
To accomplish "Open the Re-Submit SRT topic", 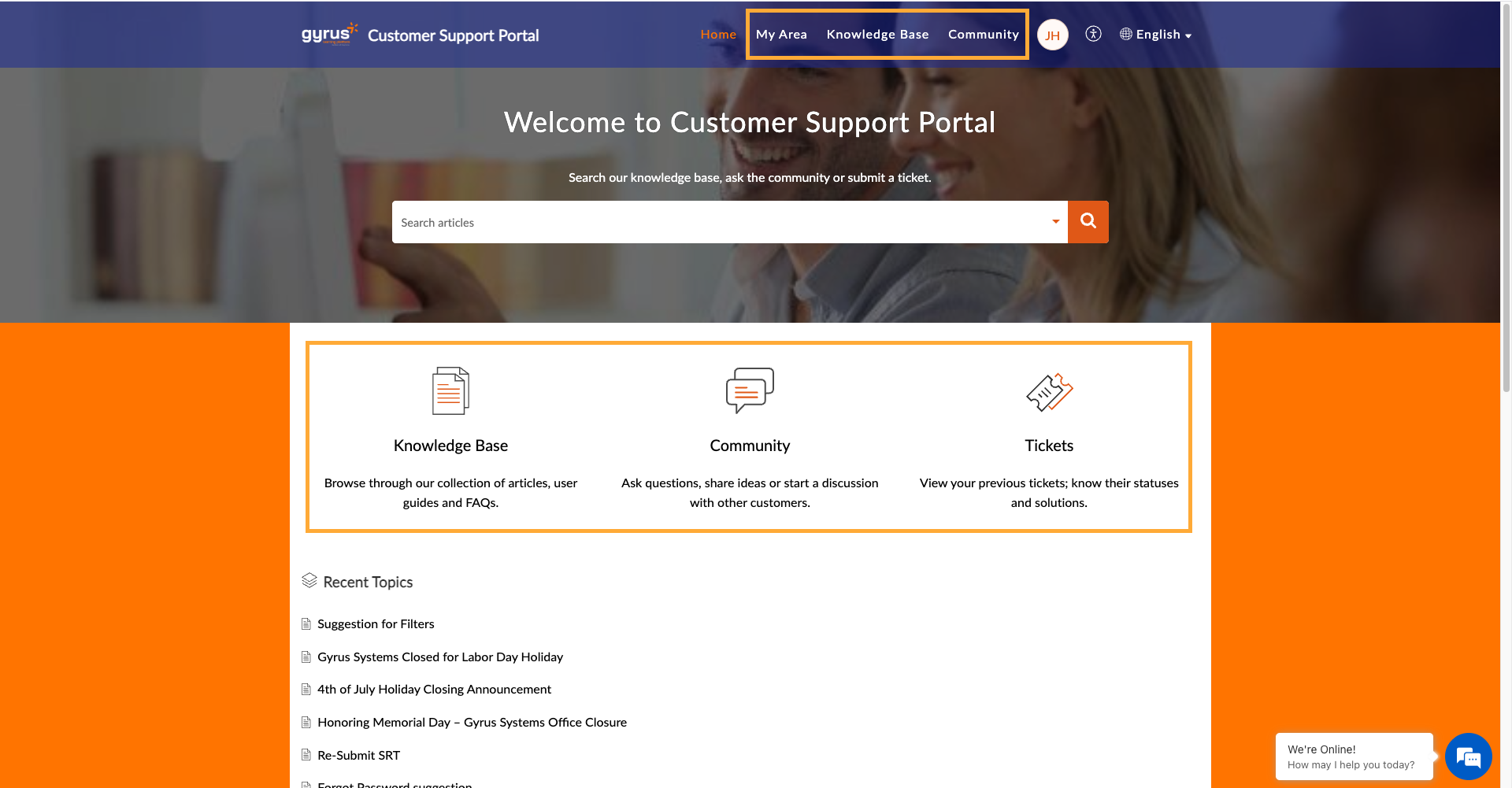I will coord(358,756).
